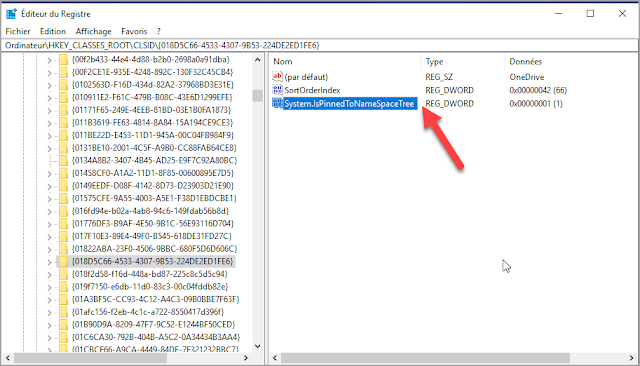Screen dimensions: 640x366
Task: Select key {0134A8B2-3407-4B45-AD25-E9F7C92A80BC}
Action: click(154, 160)
